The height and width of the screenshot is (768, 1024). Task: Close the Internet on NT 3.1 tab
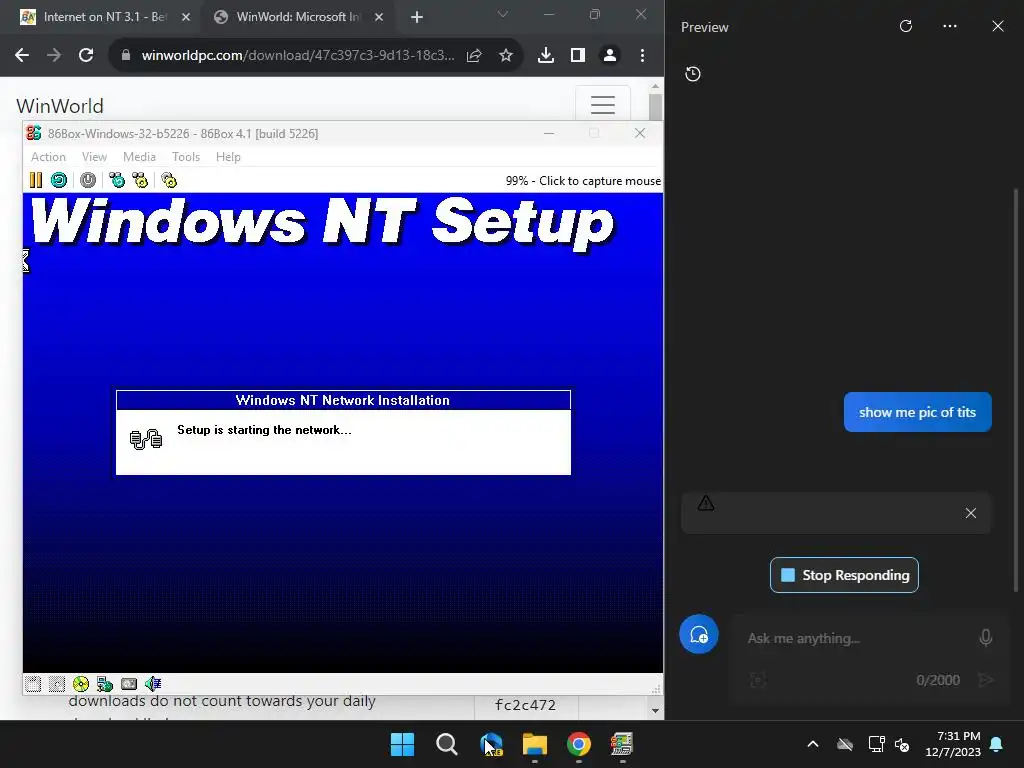[186, 17]
